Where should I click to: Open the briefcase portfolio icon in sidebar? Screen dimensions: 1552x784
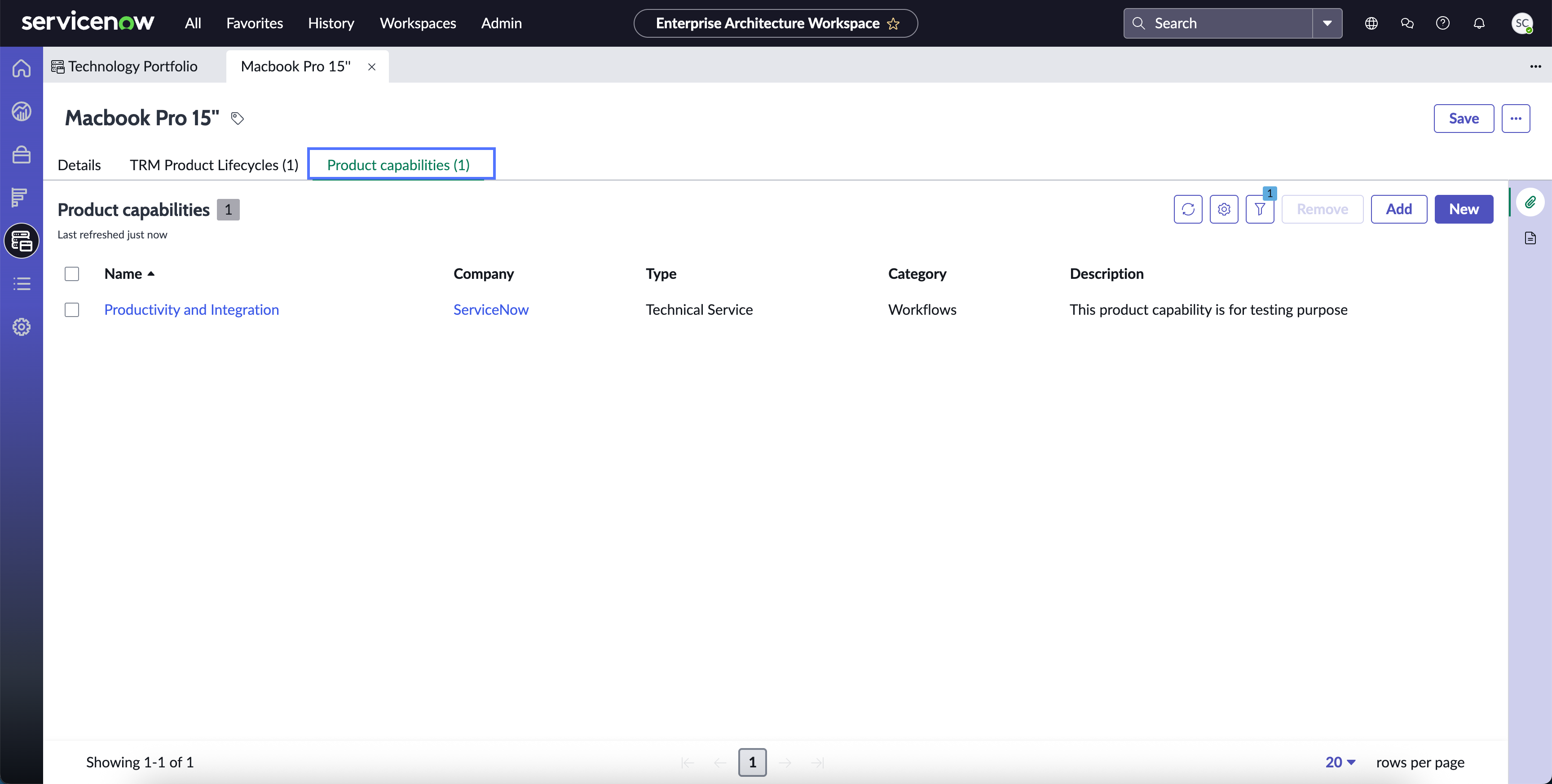pos(22,155)
